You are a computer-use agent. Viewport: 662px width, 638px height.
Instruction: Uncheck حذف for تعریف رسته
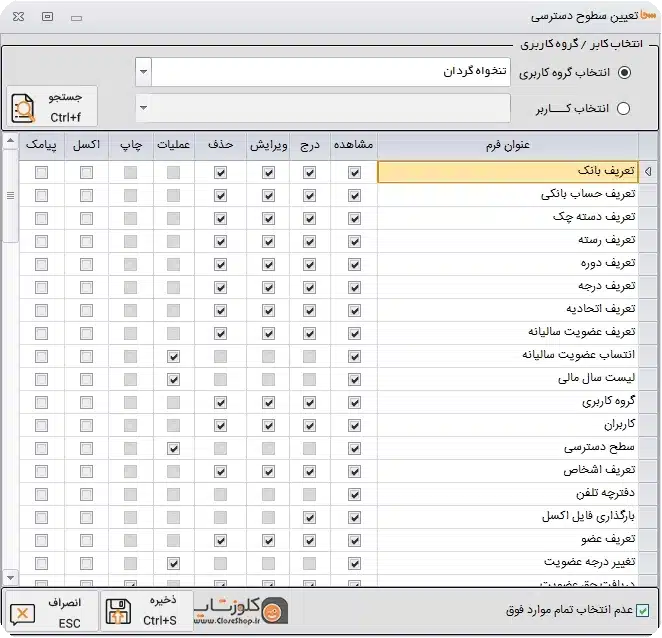click(x=220, y=242)
